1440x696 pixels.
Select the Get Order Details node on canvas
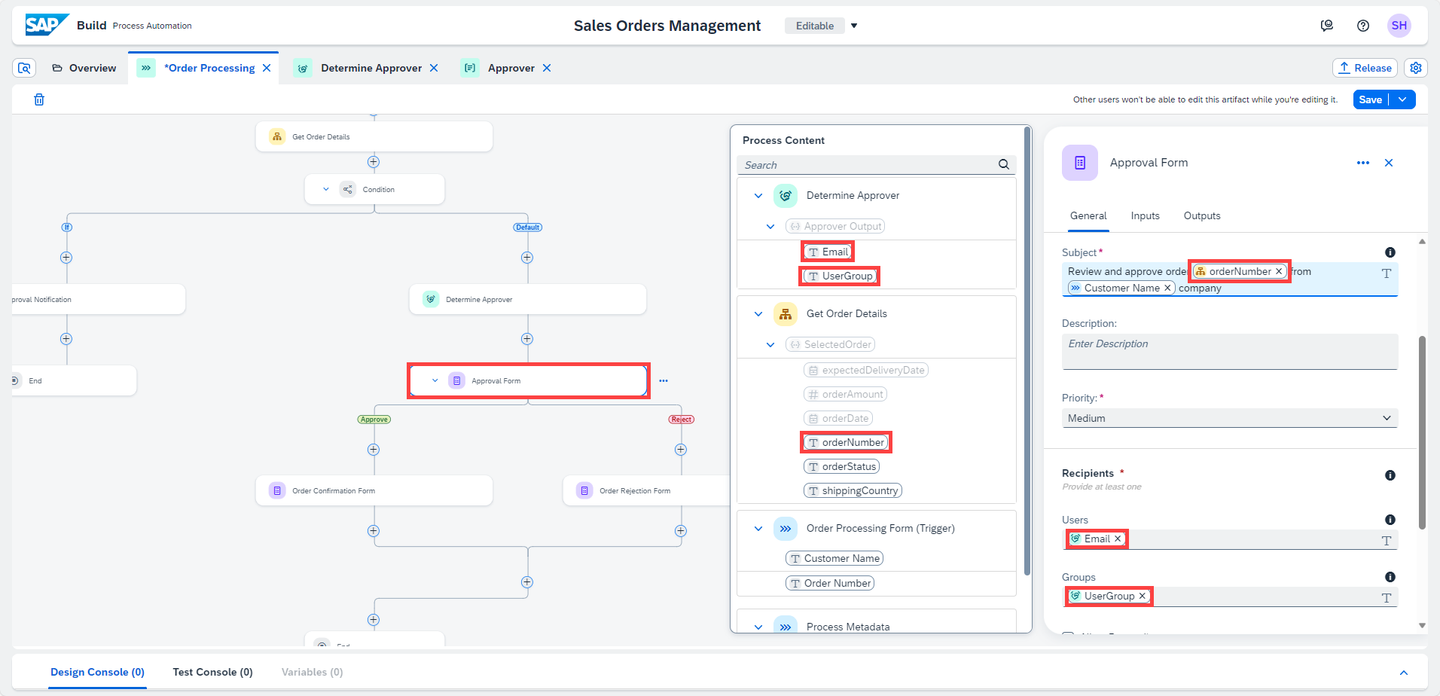pyautogui.click(x=374, y=137)
